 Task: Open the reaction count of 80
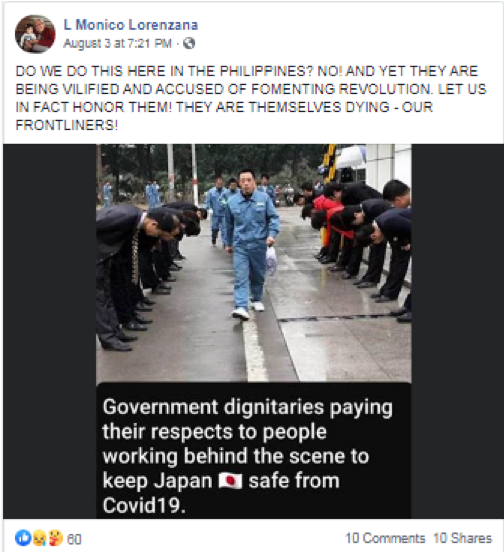[74, 539]
